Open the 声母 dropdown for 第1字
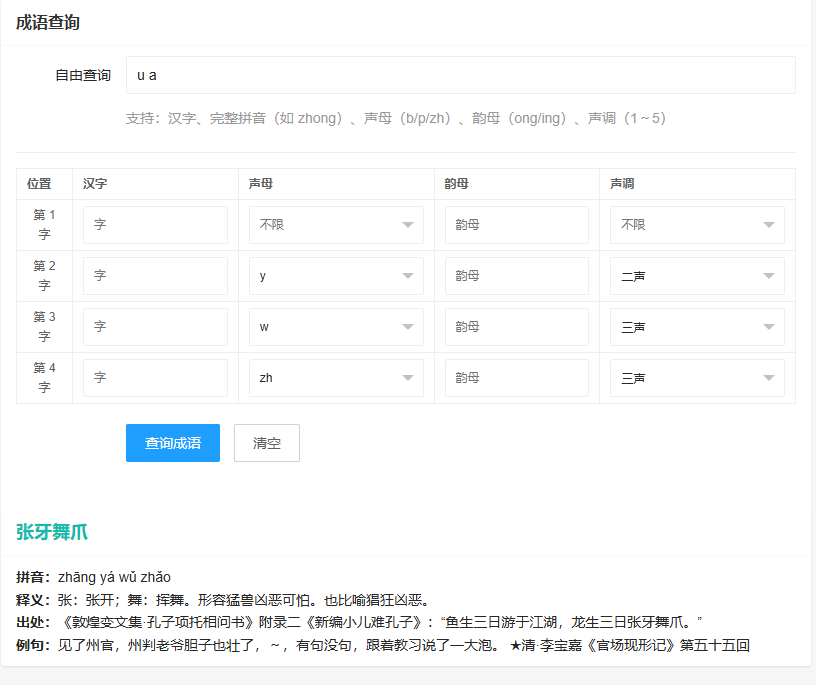 pyautogui.click(x=336, y=224)
